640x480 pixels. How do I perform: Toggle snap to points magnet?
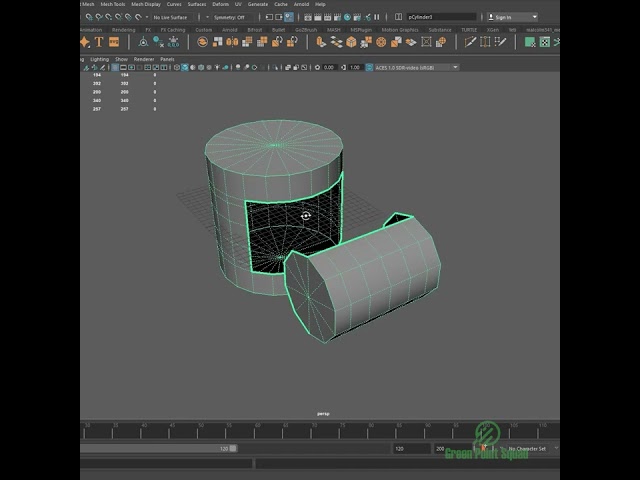click(x=109, y=17)
